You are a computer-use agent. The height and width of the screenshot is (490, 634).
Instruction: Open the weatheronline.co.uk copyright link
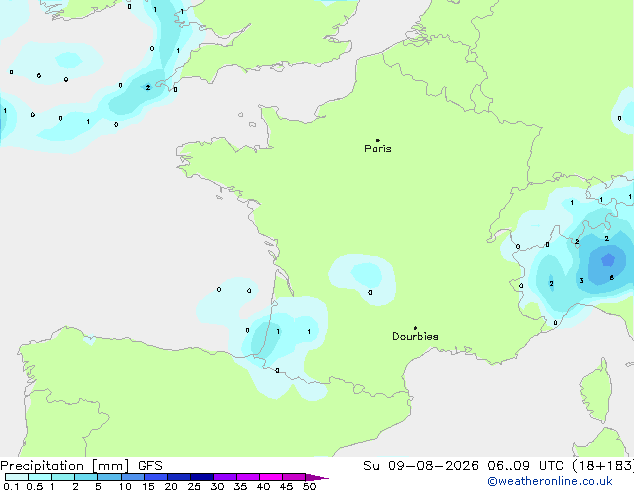pos(550,481)
